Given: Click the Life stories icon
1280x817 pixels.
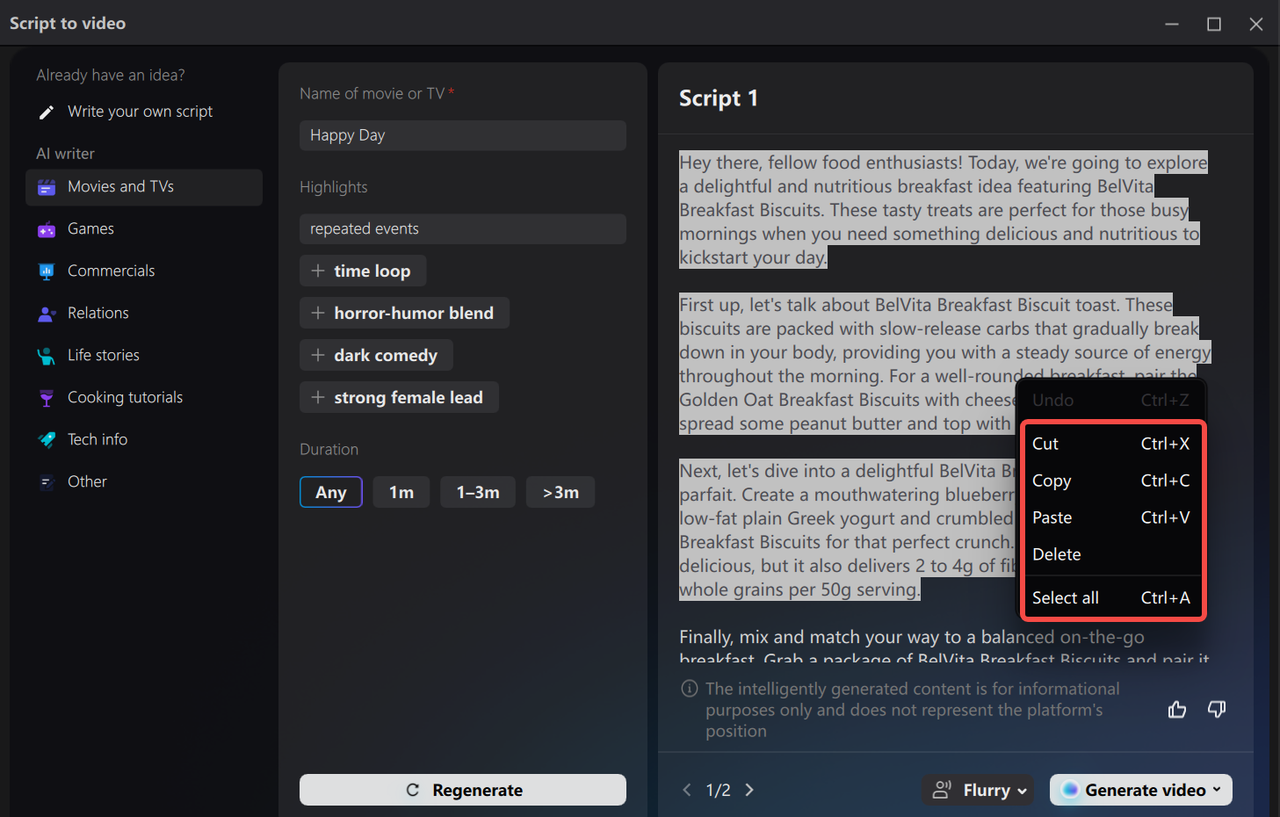Looking at the screenshot, I should click(x=47, y=355).
